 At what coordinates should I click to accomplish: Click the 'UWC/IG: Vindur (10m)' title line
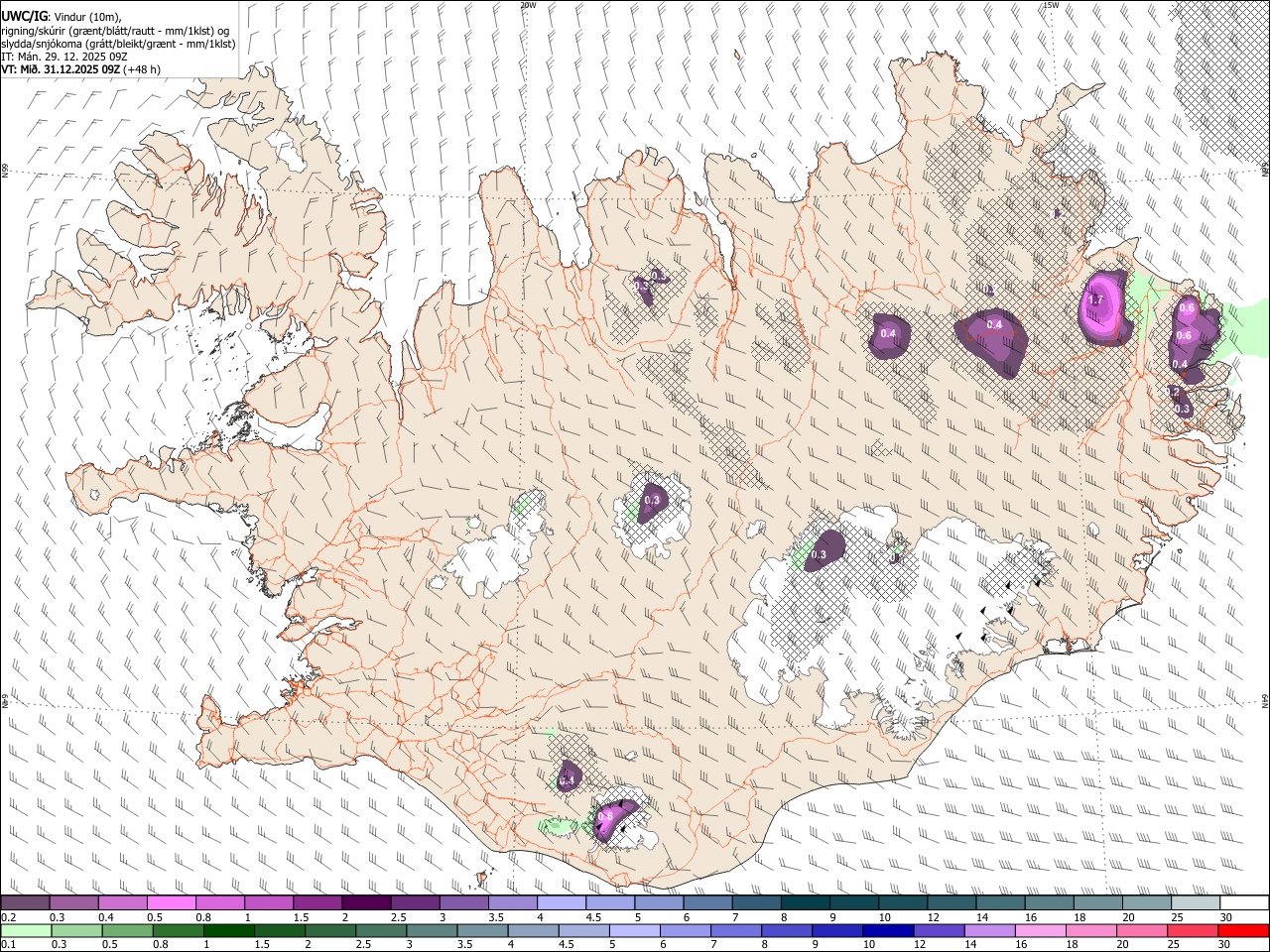(61, 16)
